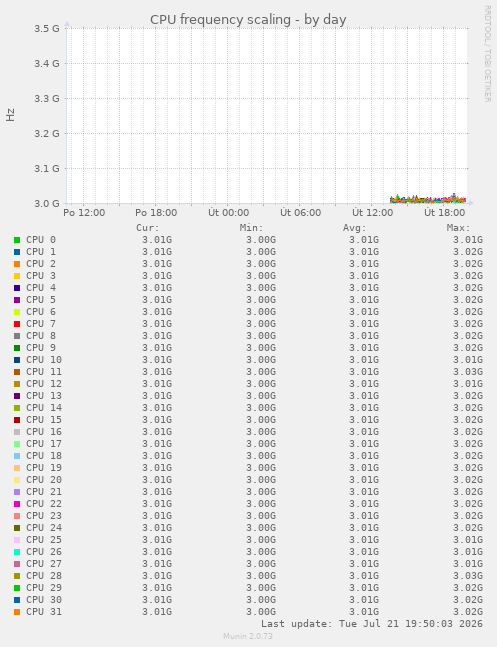This screenshot has width=497, height=647.
Task: Click the 'Út 12:00' x-axis label
Action: (x=373, y=213)
